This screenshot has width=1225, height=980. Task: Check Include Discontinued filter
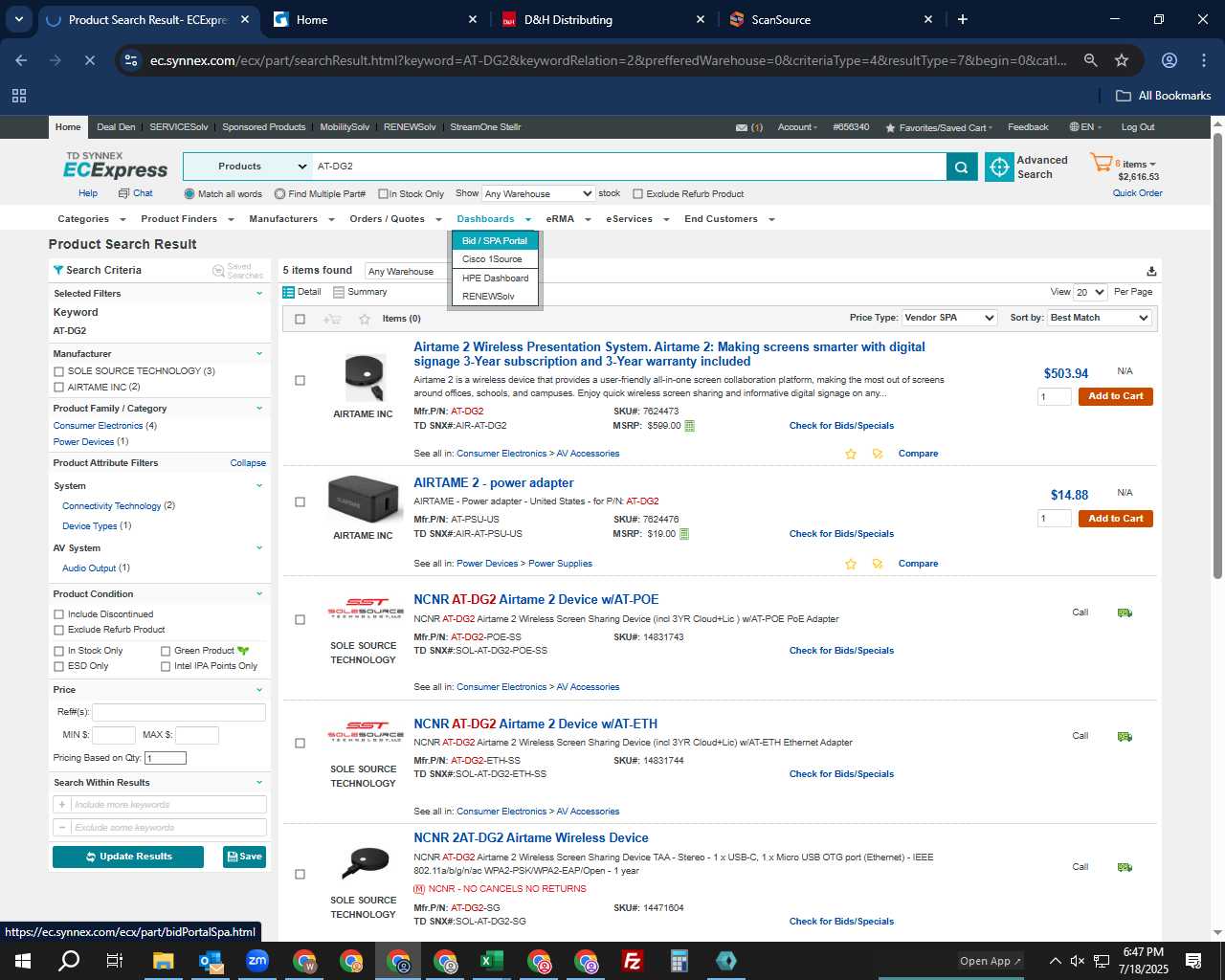59,614
